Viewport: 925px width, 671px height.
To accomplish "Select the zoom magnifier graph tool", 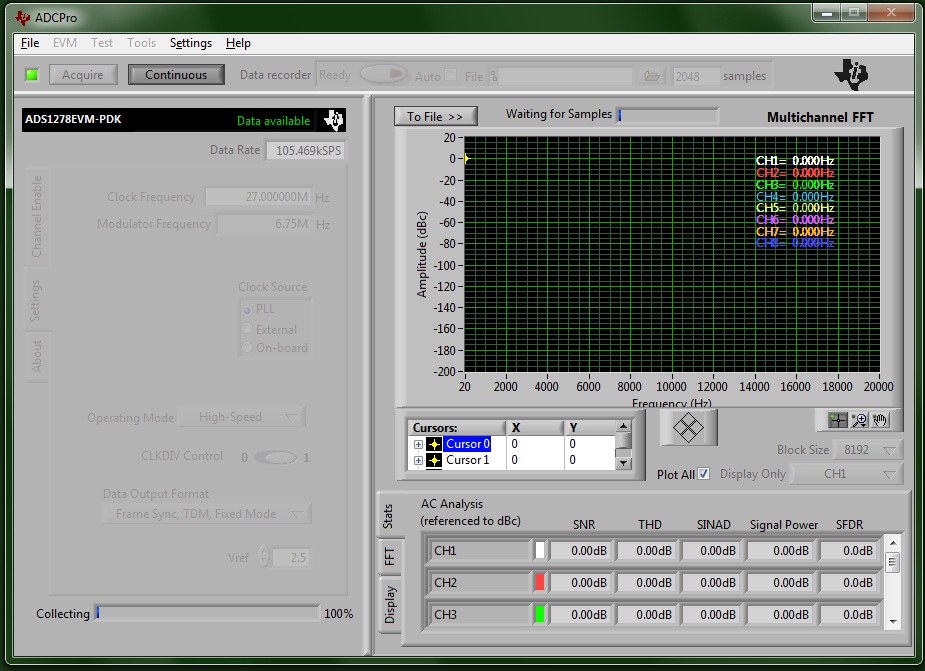I will (x=859, y=420).
